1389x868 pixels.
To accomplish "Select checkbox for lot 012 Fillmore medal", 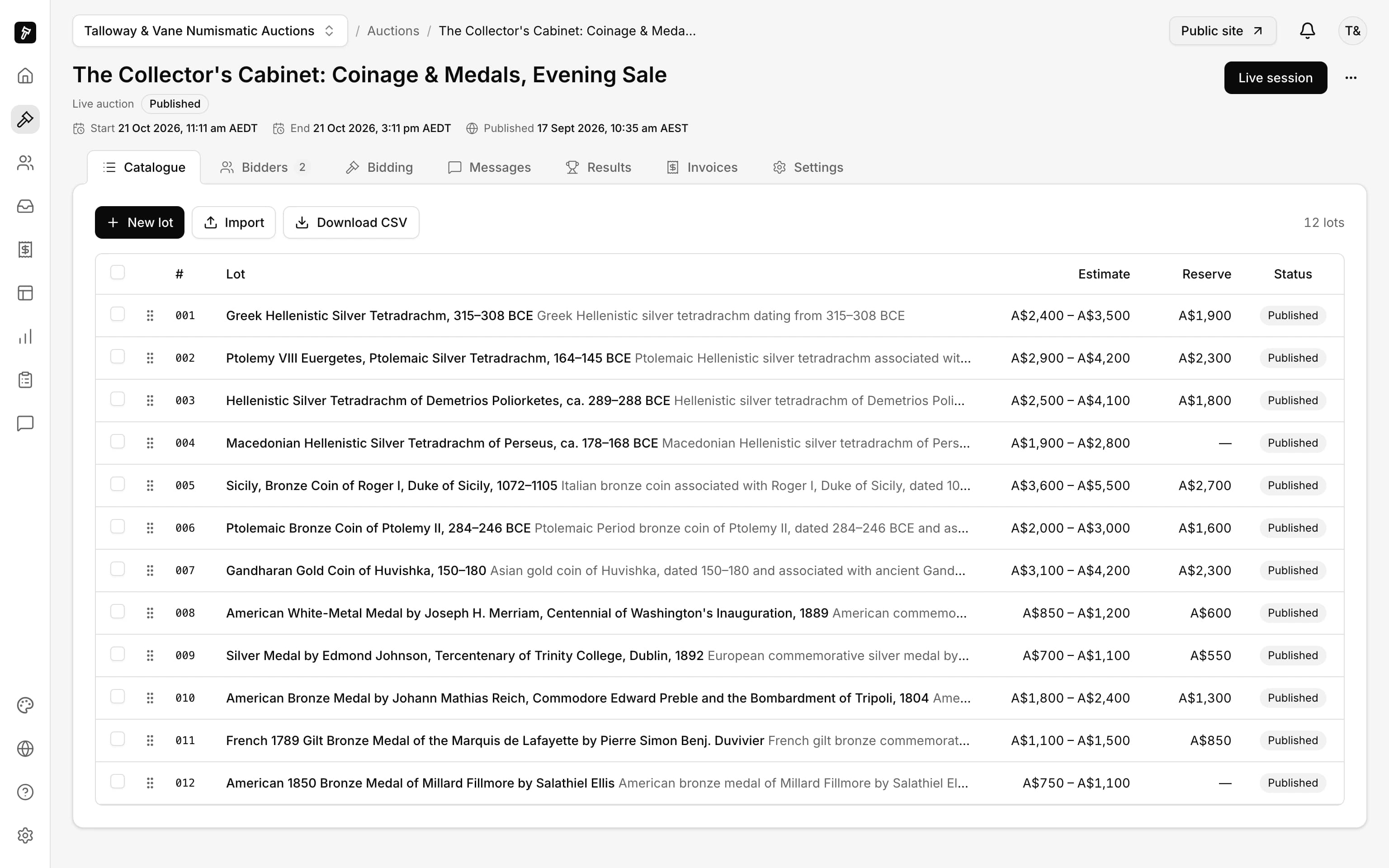I will 118,781.
